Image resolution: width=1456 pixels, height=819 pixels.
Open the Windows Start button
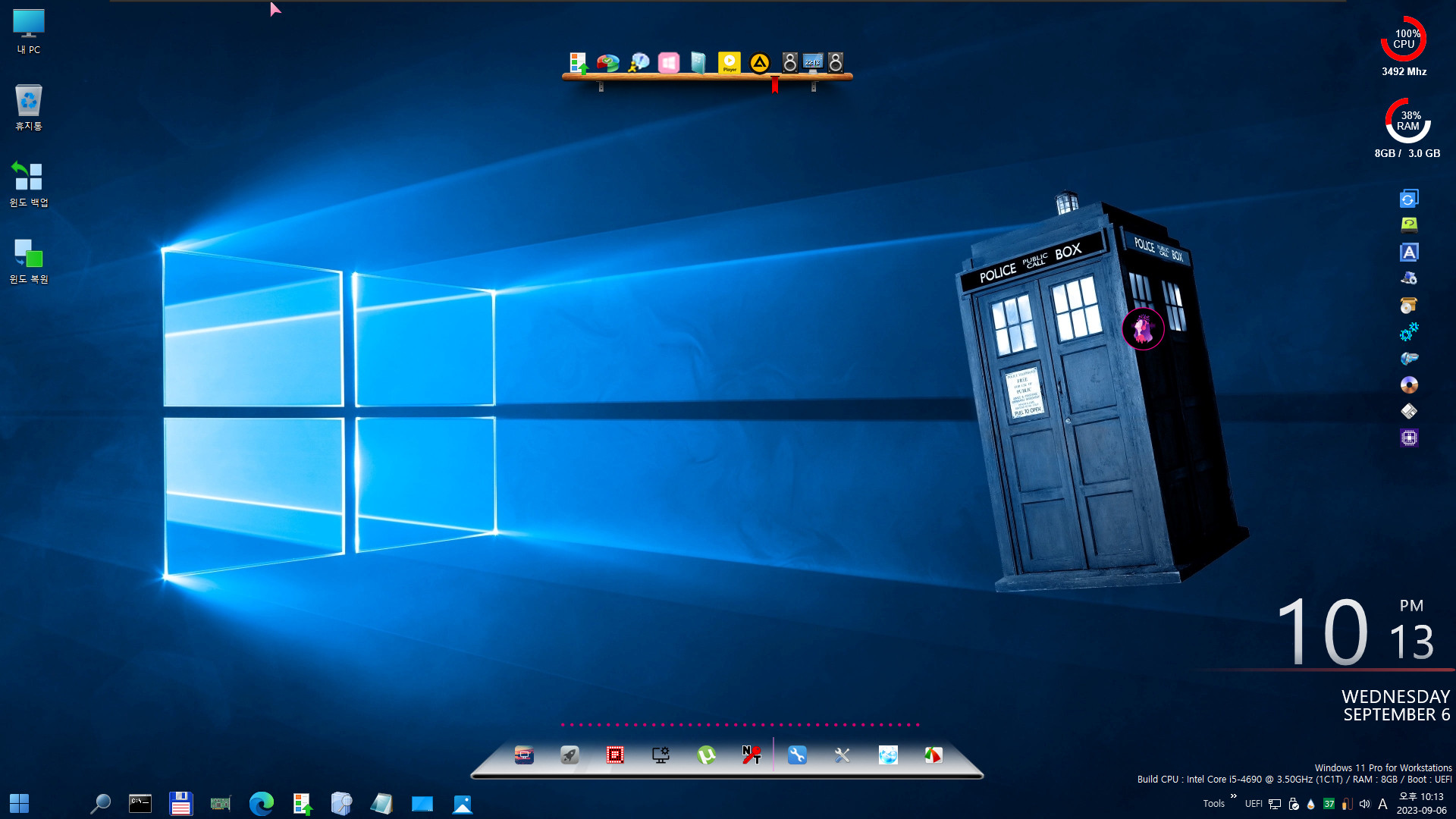pyautogui.click(x=19, y=804)
